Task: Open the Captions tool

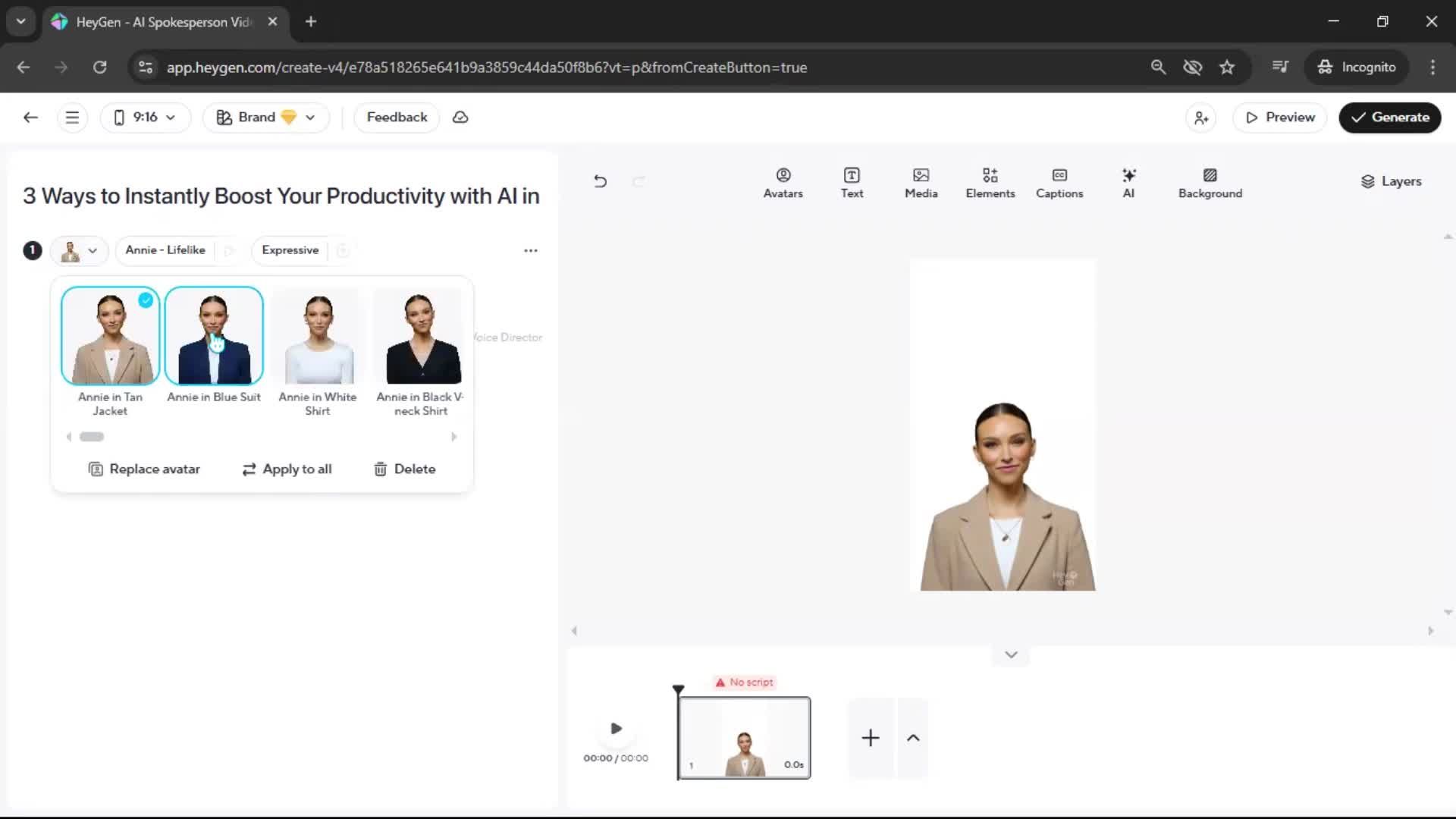Action: click(x=1059, y=183)
